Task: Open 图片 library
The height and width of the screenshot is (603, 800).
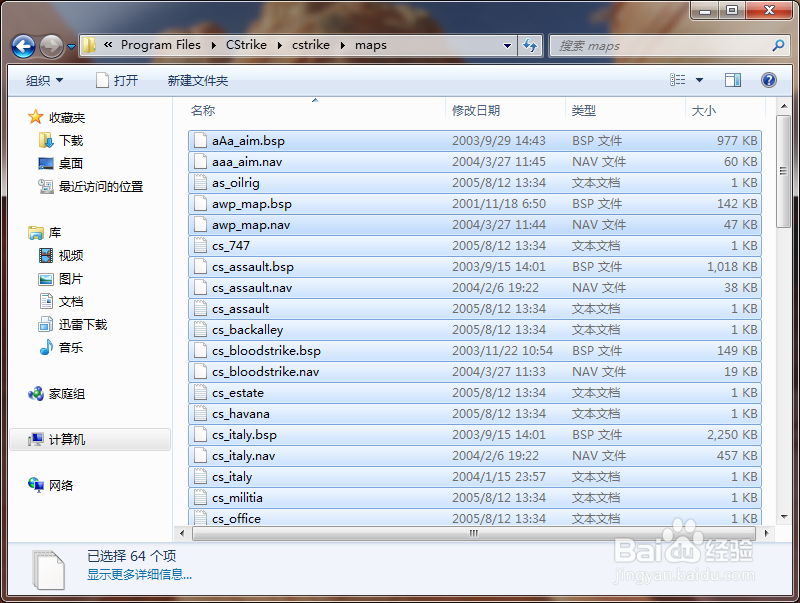Action: pos(71,279)
